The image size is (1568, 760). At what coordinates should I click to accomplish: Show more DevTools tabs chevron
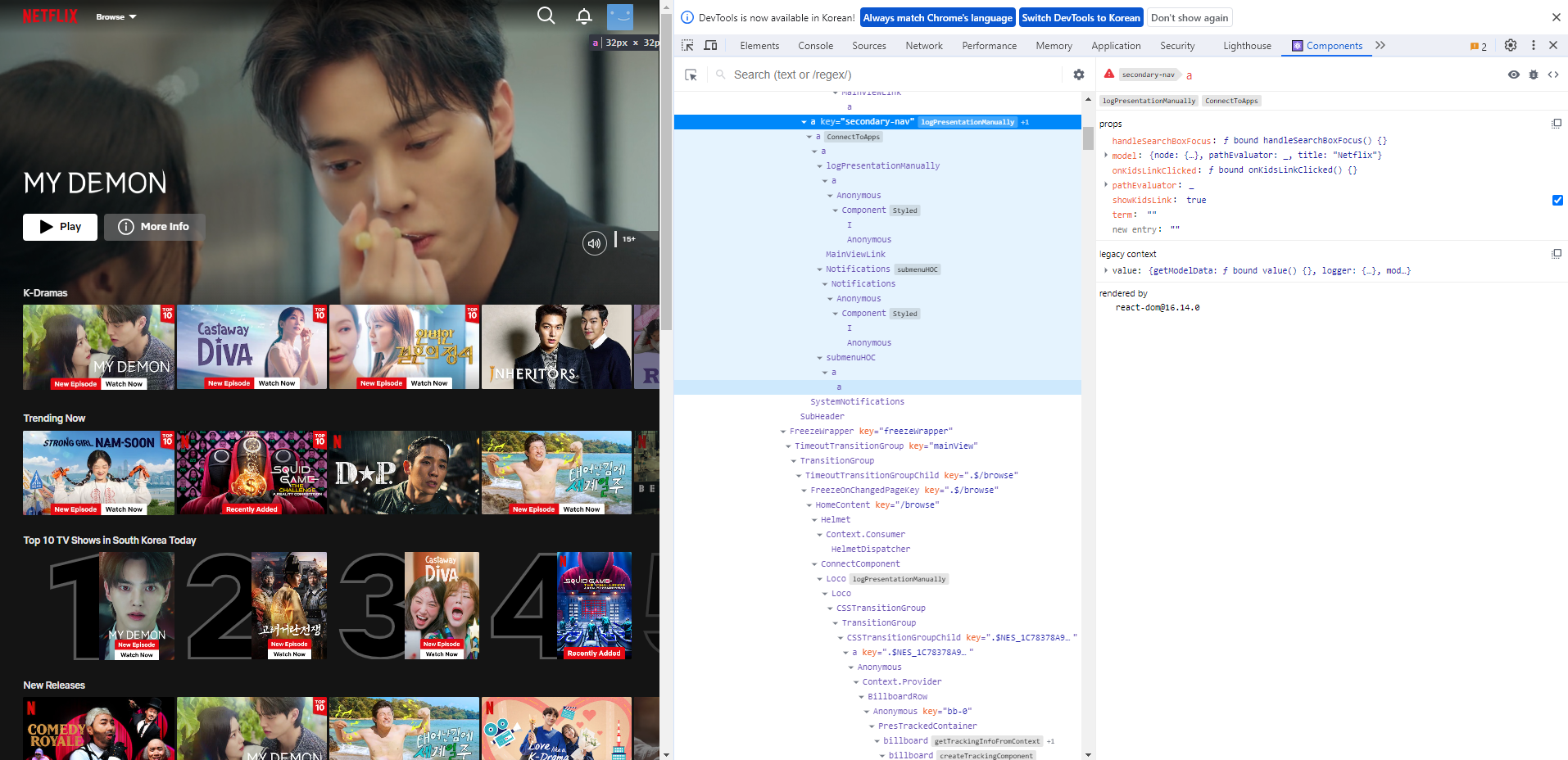click(x=1380, y=46)
